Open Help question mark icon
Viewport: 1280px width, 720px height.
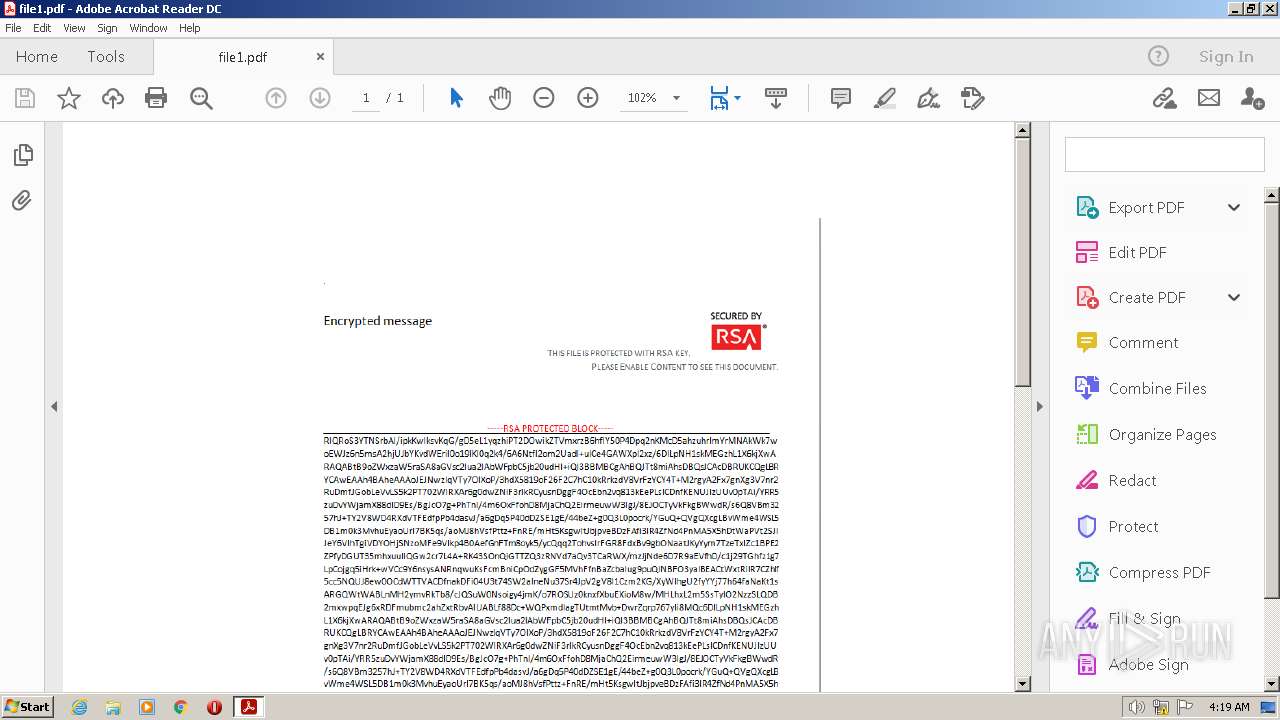(x=1158, y=57)
